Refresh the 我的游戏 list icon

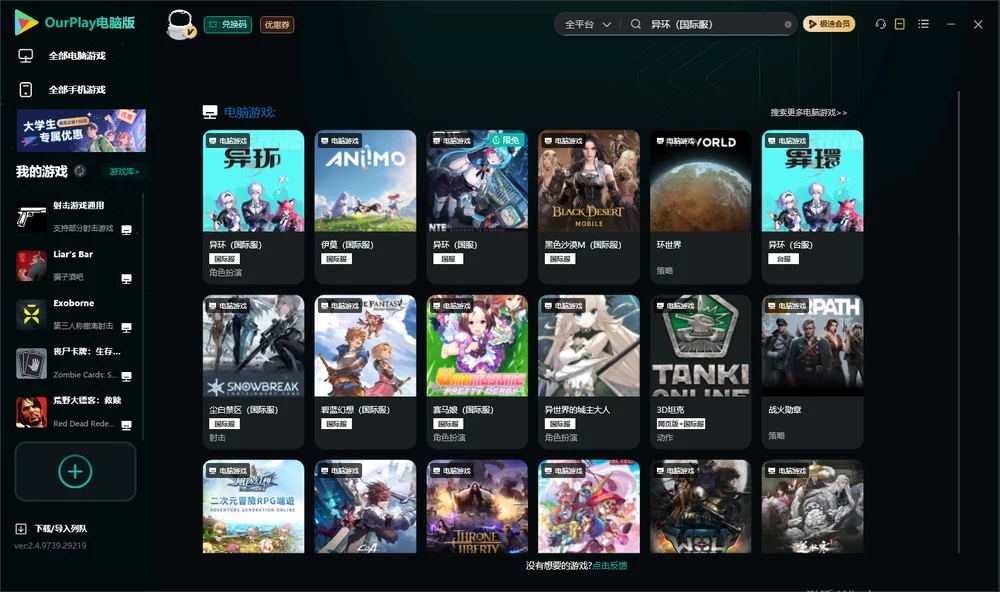[x=80, y=171]
